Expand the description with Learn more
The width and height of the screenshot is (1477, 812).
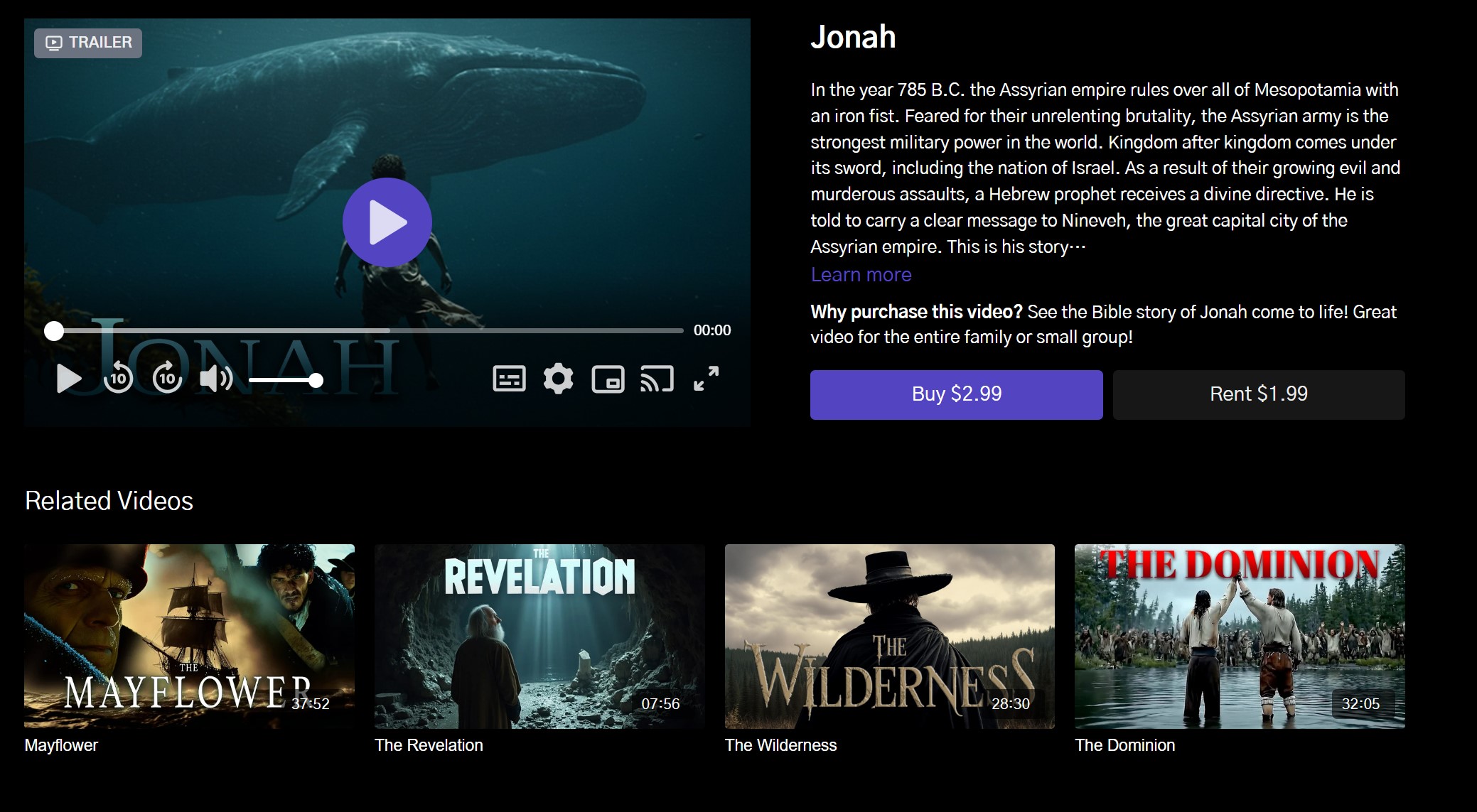click(861, 275)
